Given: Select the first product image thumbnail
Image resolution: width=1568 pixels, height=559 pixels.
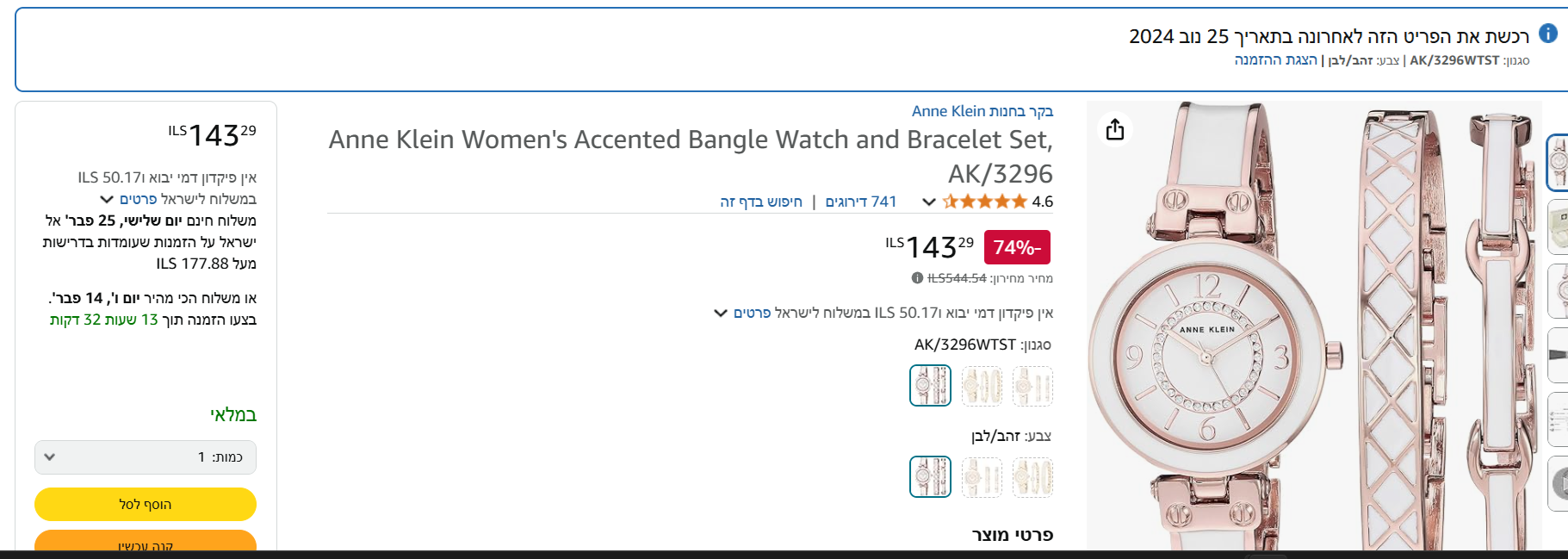Looking at the screenshot, I should 1558,162.
